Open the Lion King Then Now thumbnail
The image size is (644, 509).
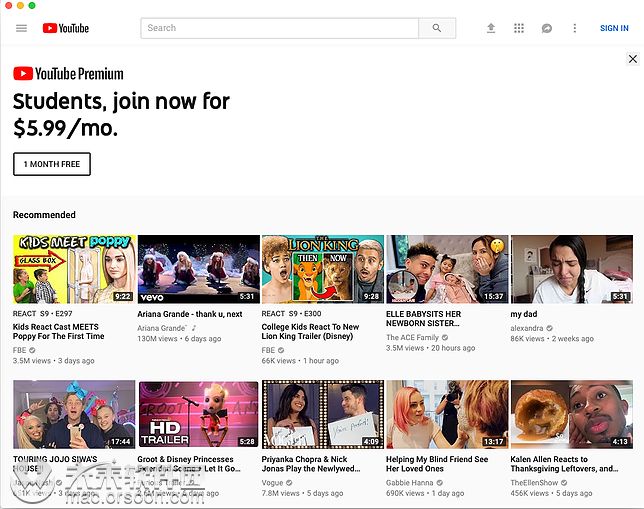click(323, 269)
